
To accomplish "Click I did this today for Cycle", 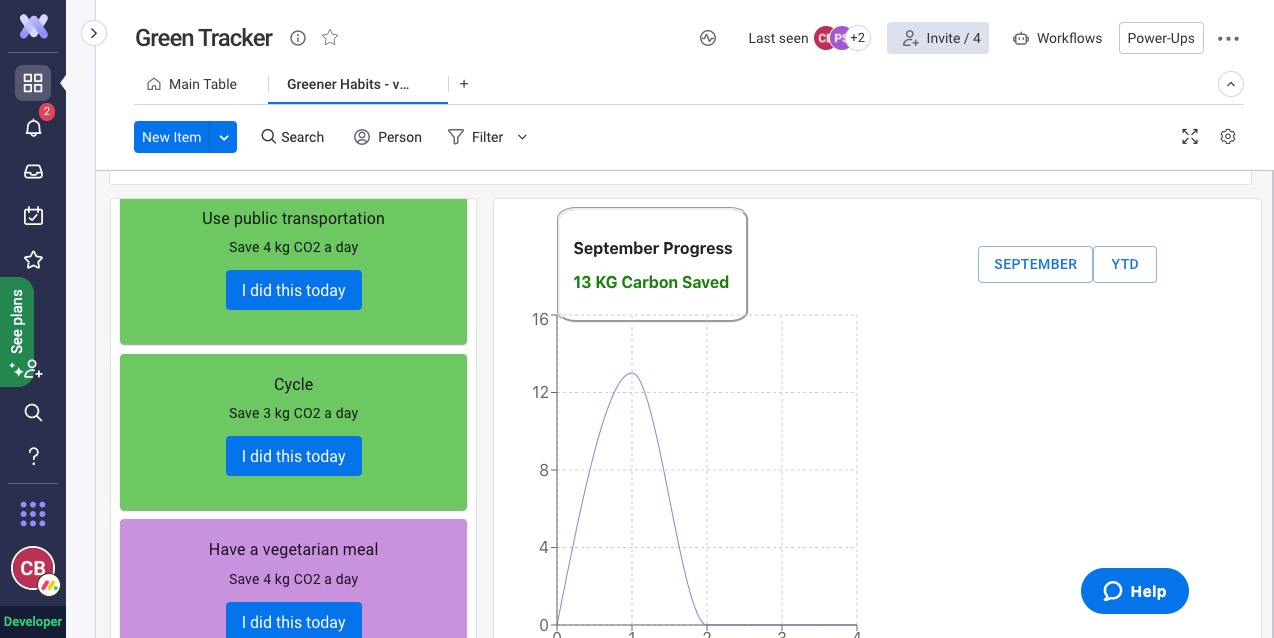I will click(294, 456).
